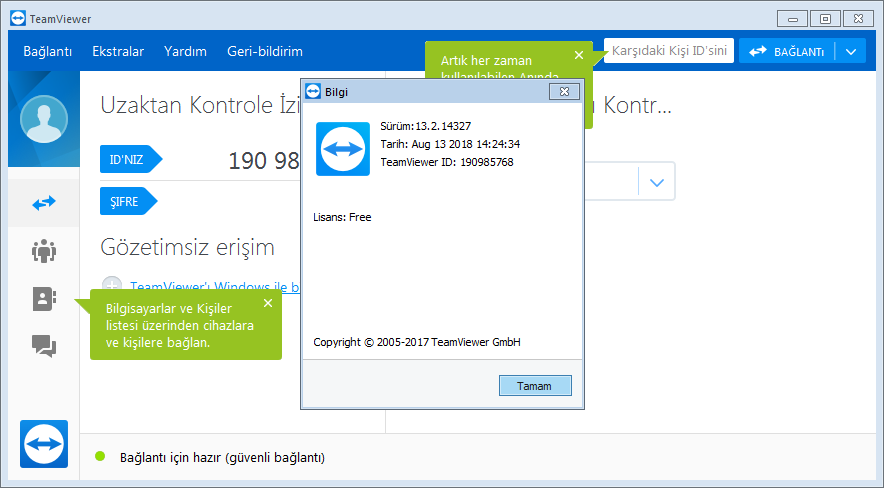Click the plus icon under Gözetimsiz erişim
This screenshot has height=488, width=884.
[x=112, y=285]
